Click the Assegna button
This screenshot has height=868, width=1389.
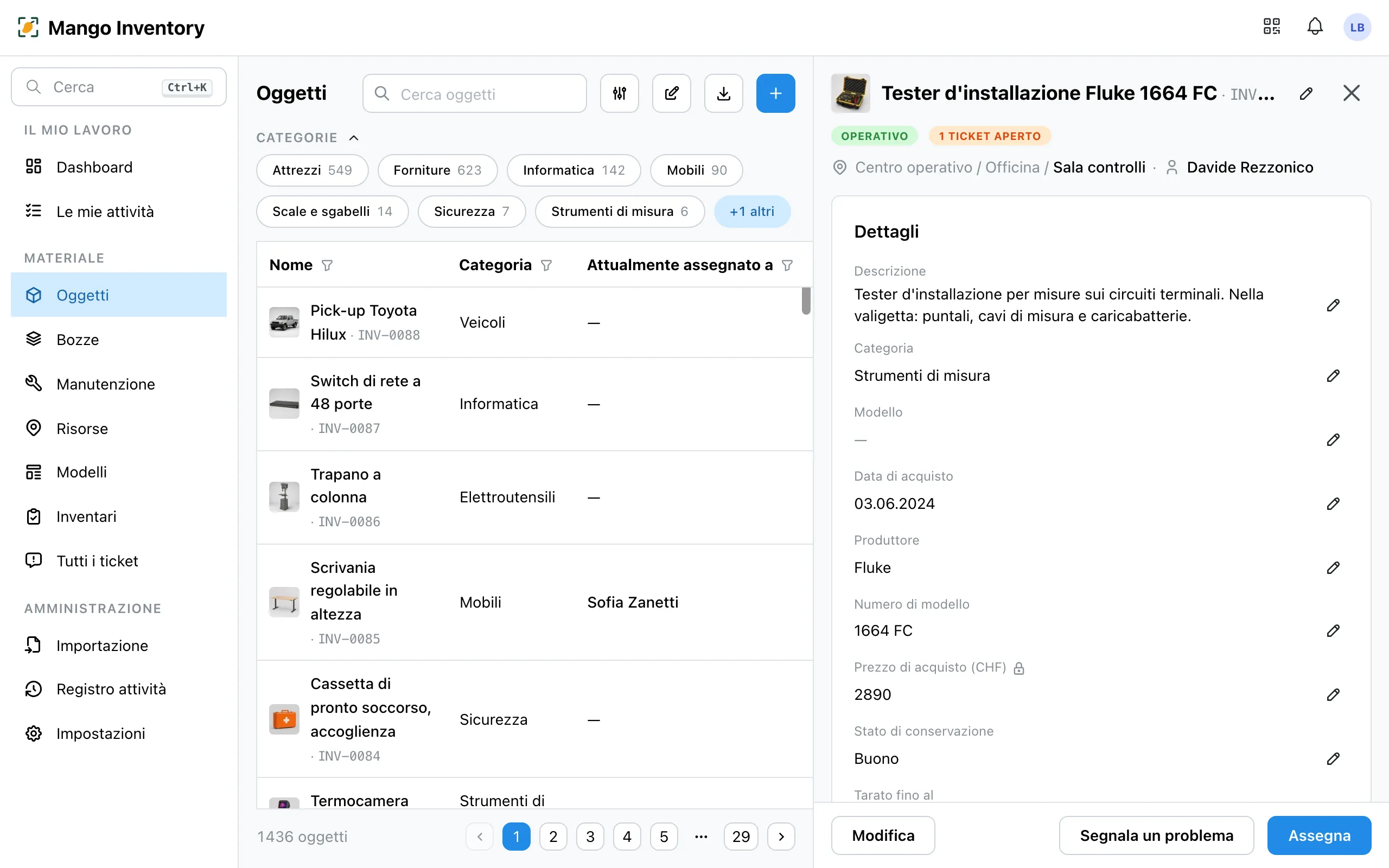coord(1319,835)
